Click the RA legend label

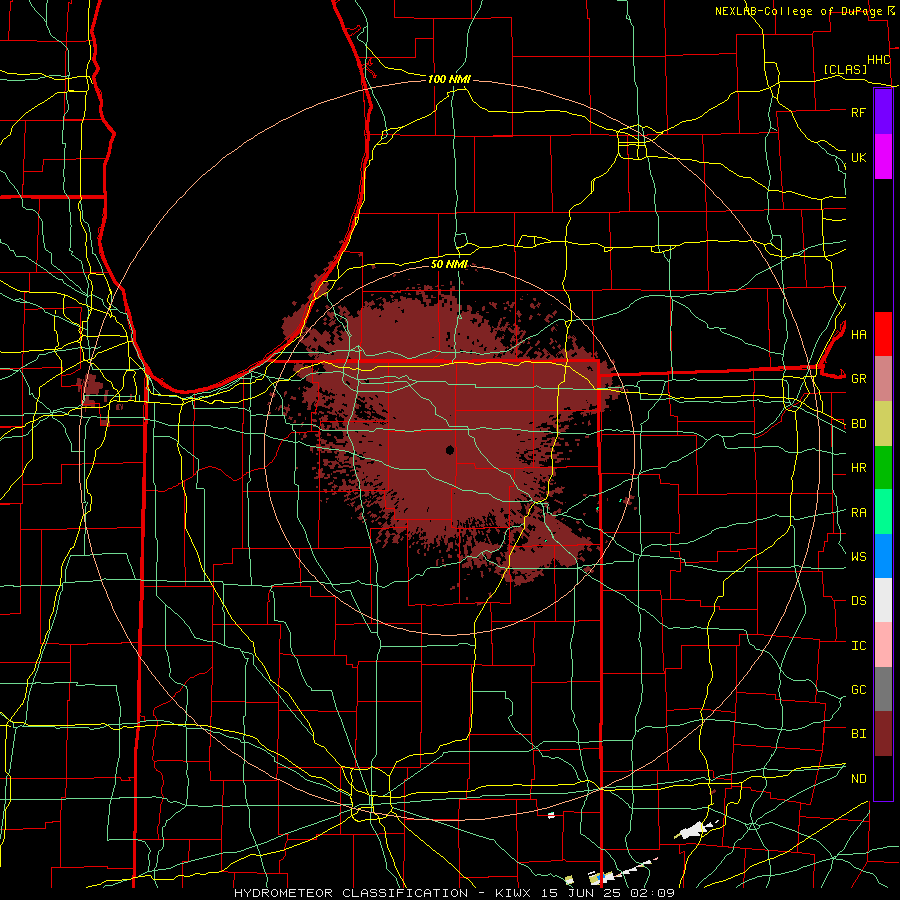point(858,513)
